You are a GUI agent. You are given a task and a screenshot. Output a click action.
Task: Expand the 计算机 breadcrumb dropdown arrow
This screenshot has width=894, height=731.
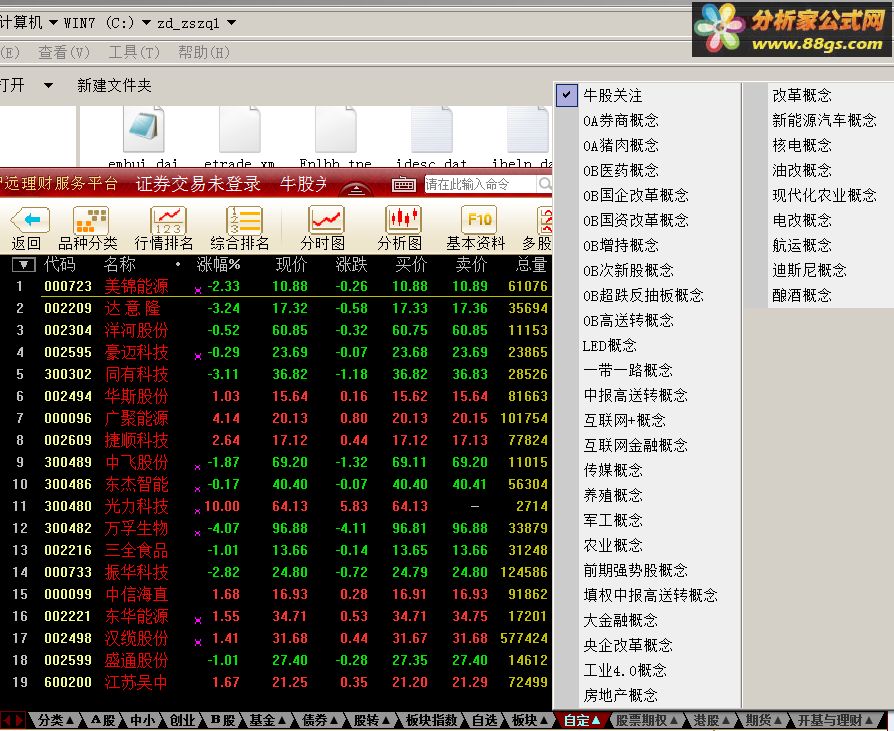click(53, 23)
